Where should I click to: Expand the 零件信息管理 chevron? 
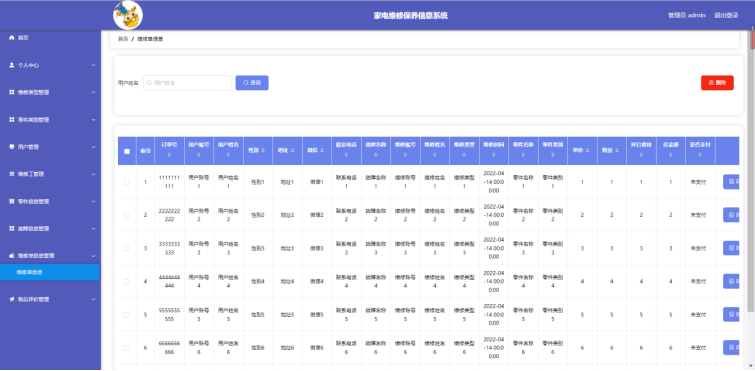[93, 201]
